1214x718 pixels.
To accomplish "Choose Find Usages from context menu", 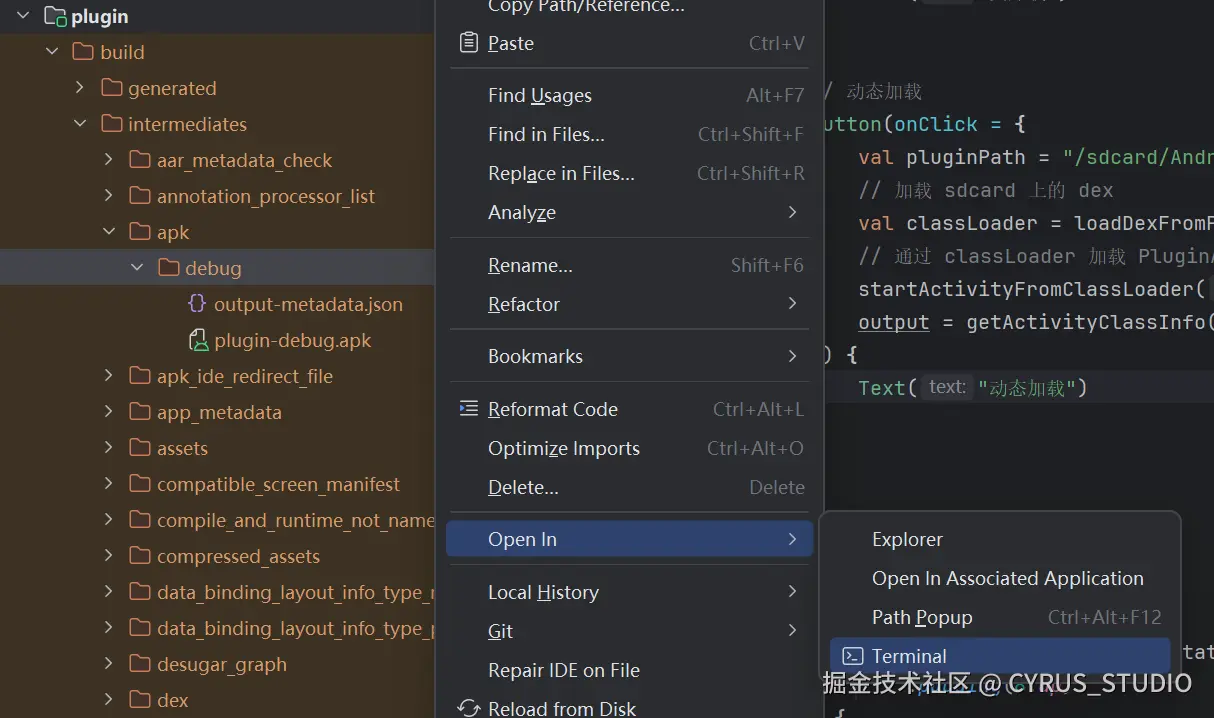I will click(630, 95).
